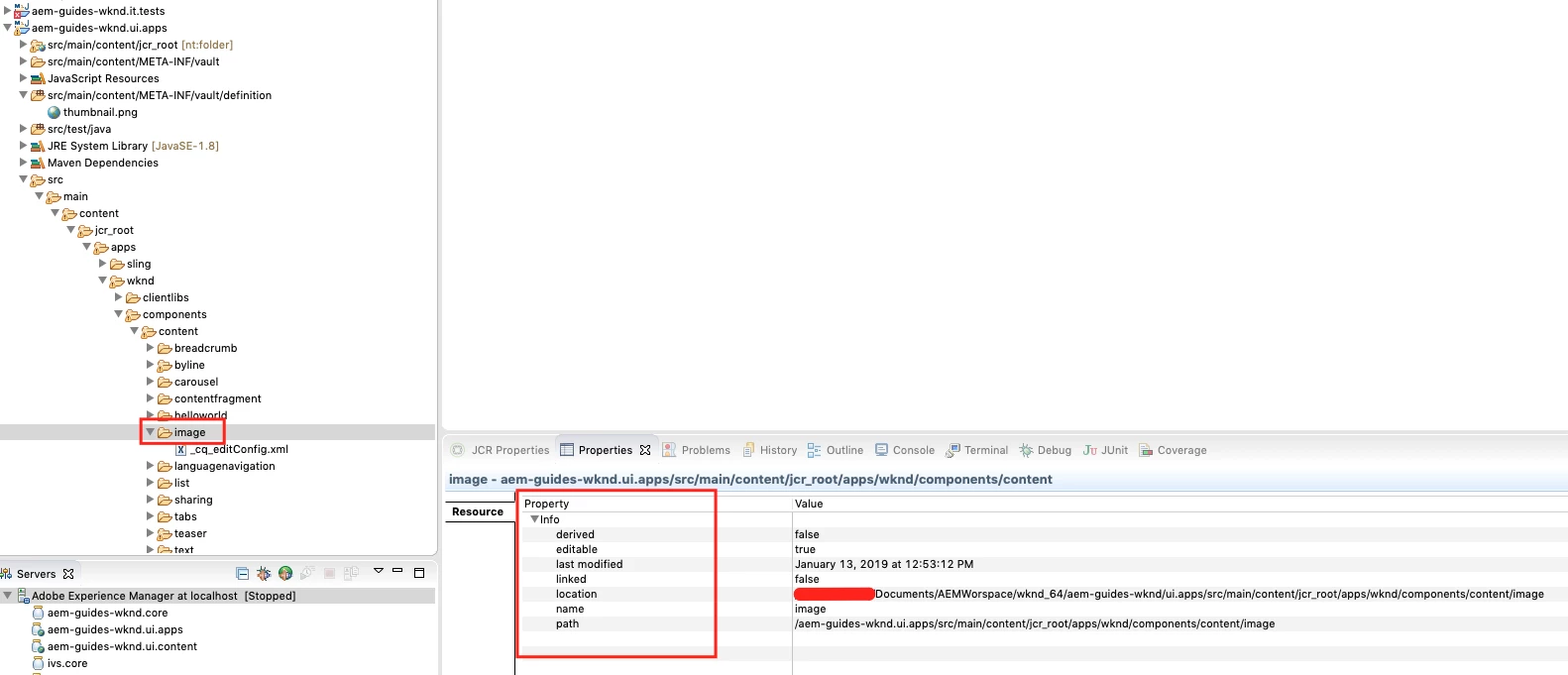Open the JUnit tab

pos(1106,450)
